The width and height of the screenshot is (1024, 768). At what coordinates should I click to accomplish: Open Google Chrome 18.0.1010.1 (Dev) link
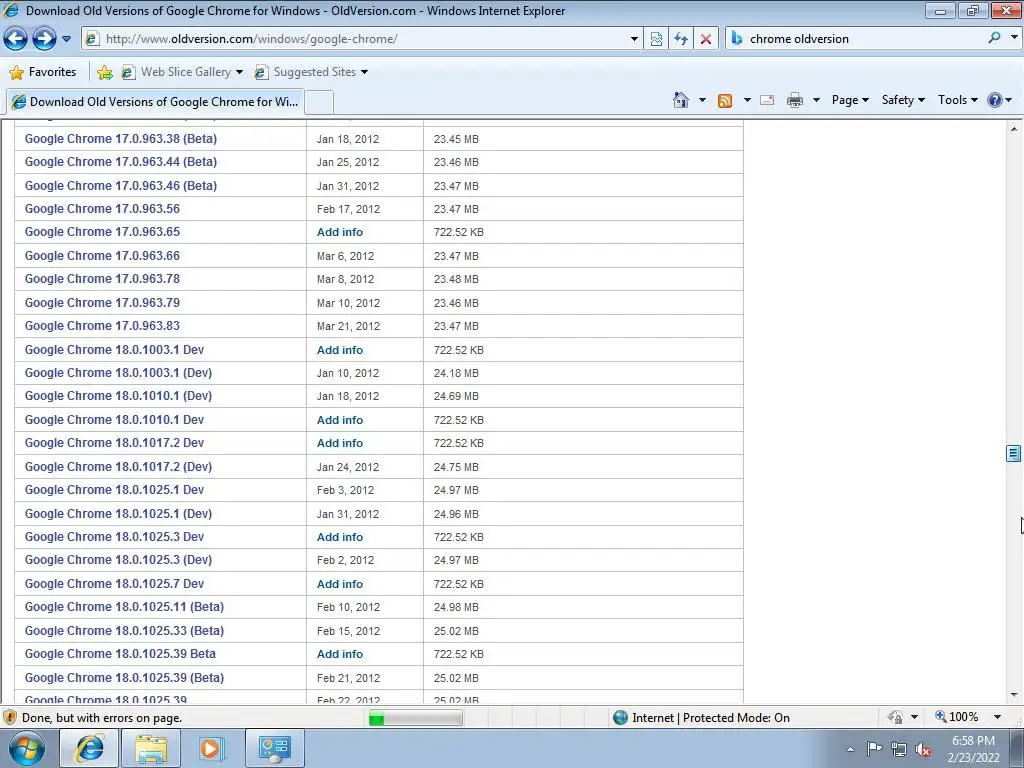(x=118, y=396)
